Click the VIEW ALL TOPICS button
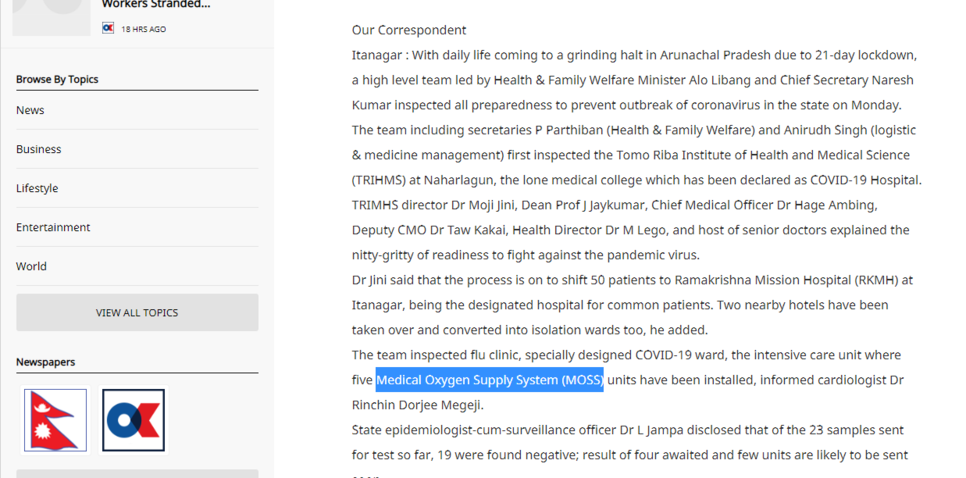 tap(137, 312)
